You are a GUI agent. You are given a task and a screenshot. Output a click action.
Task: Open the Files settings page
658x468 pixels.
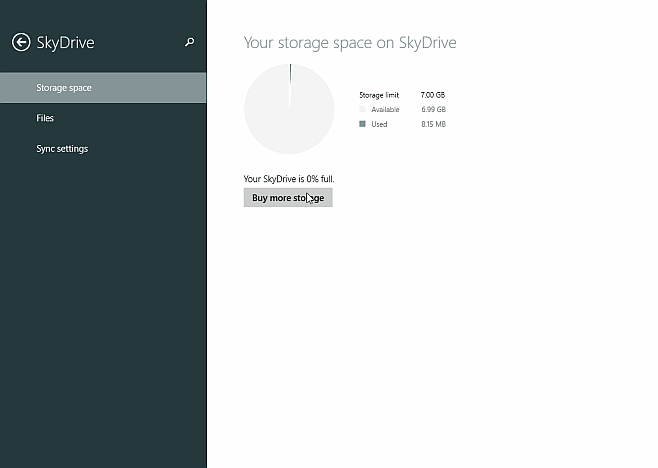[x=103, y=118]
